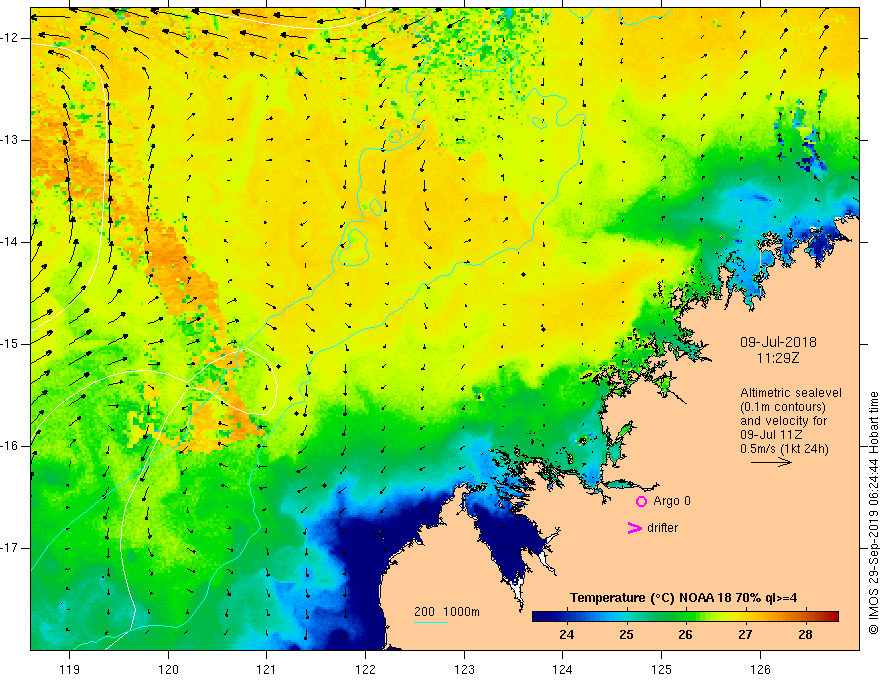Click the 0.5m/s velocity scale arrow
The image size is (880, 680).
[771, 462]
